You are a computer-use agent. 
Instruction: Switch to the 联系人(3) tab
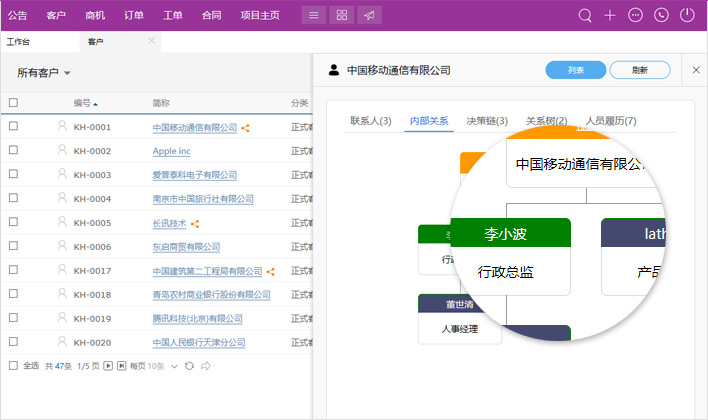click(371, 121)
